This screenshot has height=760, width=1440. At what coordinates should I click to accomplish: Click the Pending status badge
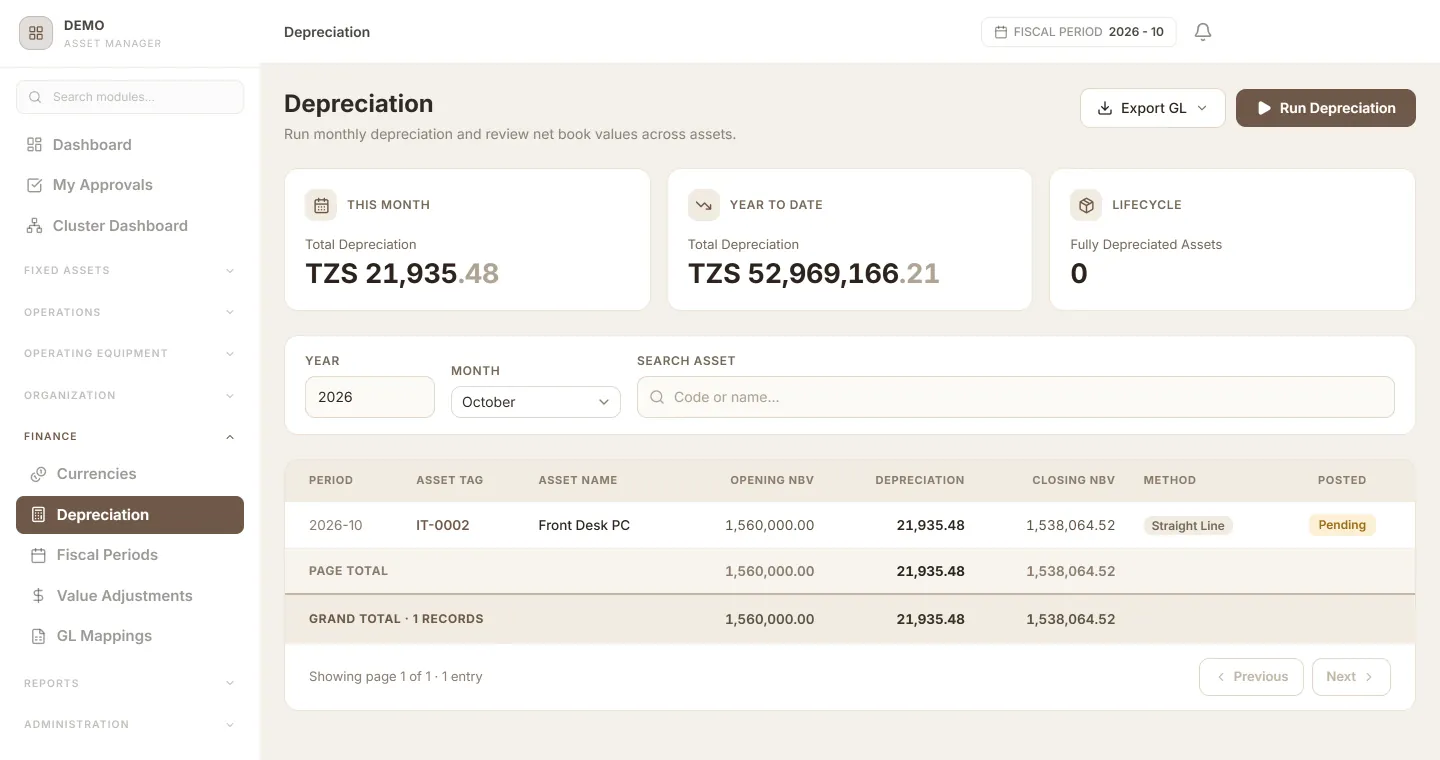(x=1342, y=525)
